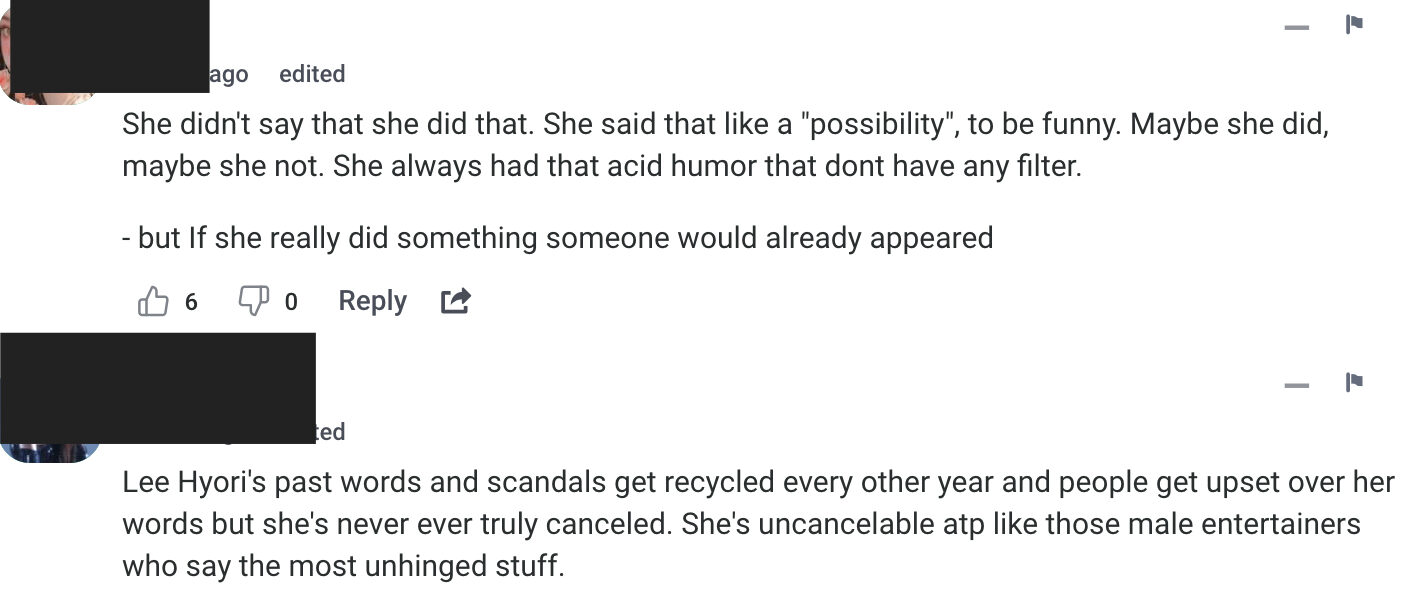Viewport: 1428px width, 596px height.
Task: Collapse the first comment thread
Action: pyautogui.click(x=1297, y=27)
